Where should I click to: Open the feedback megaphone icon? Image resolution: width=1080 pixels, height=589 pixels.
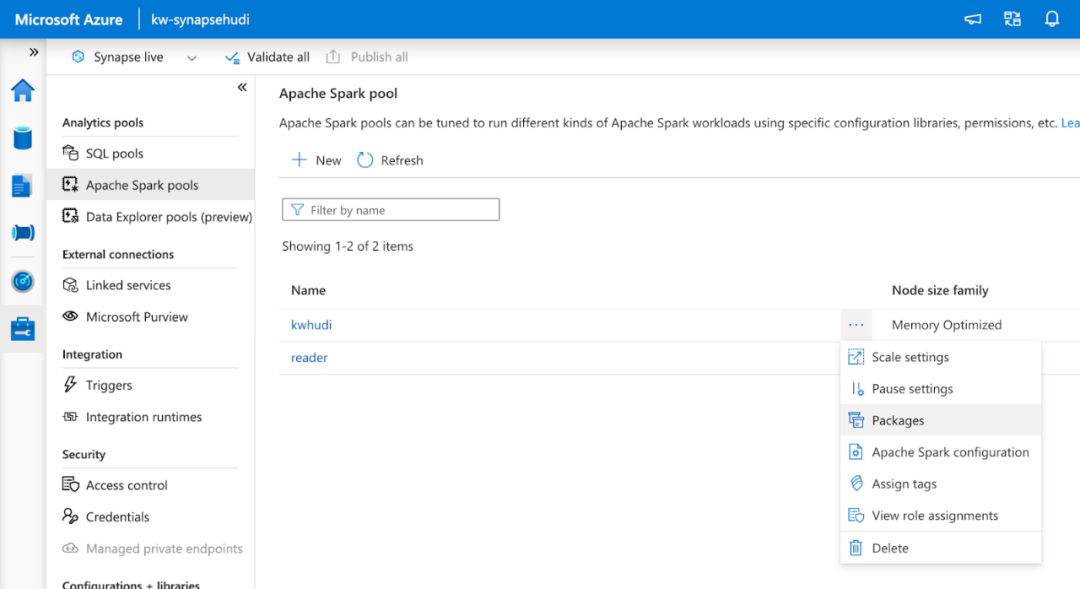pos(973,19)
